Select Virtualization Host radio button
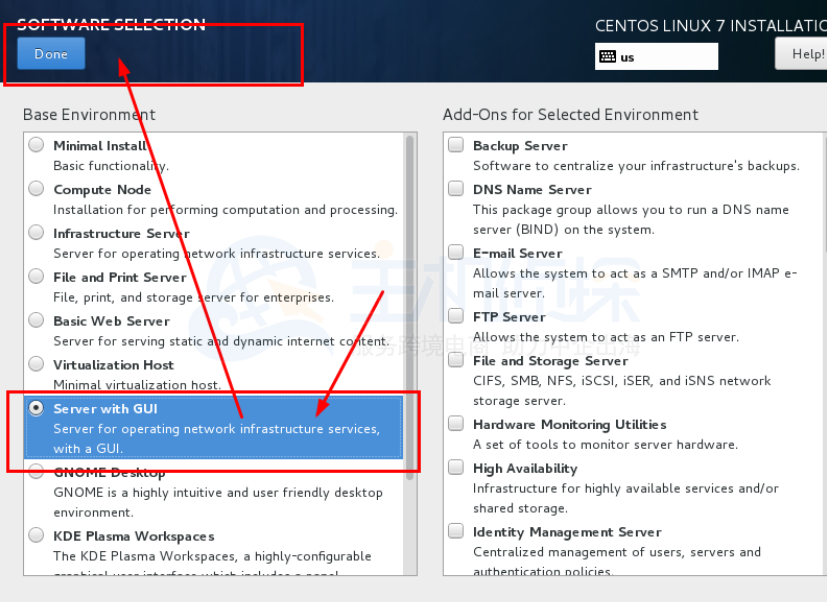 pyautogui.click(x=36, y=364)
